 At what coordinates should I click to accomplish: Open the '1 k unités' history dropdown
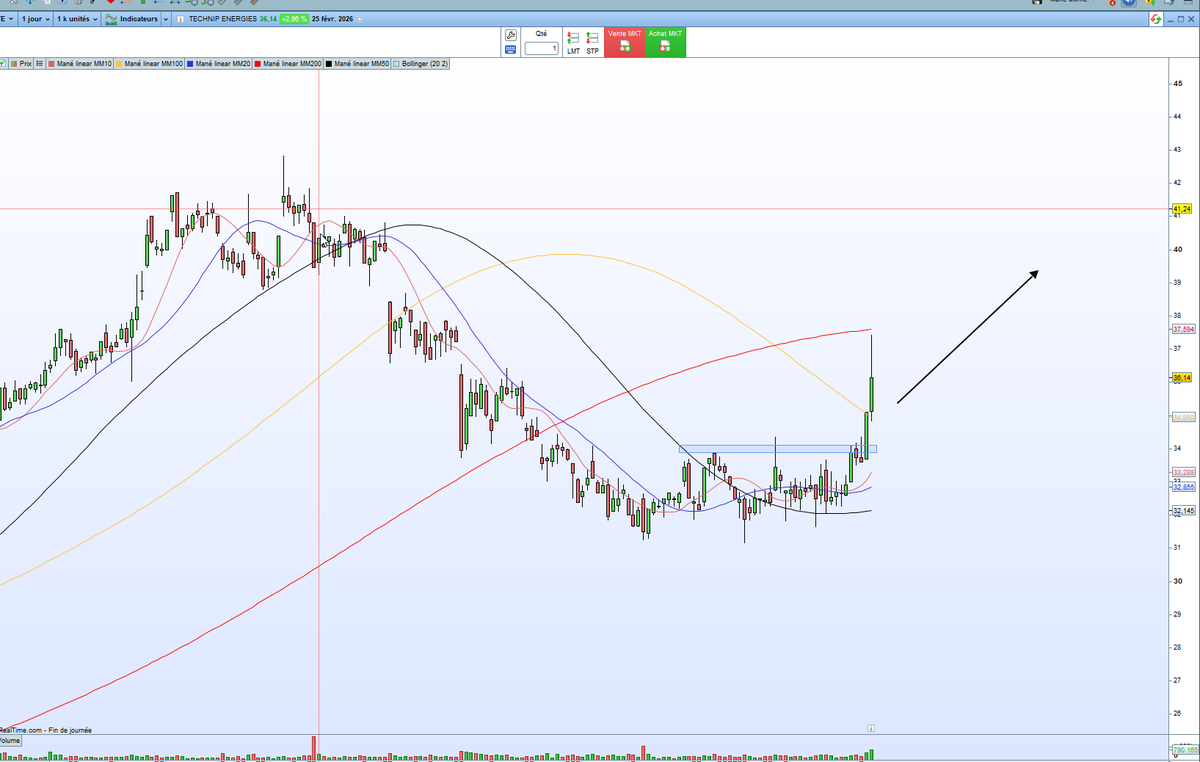(x=77, y=19)
